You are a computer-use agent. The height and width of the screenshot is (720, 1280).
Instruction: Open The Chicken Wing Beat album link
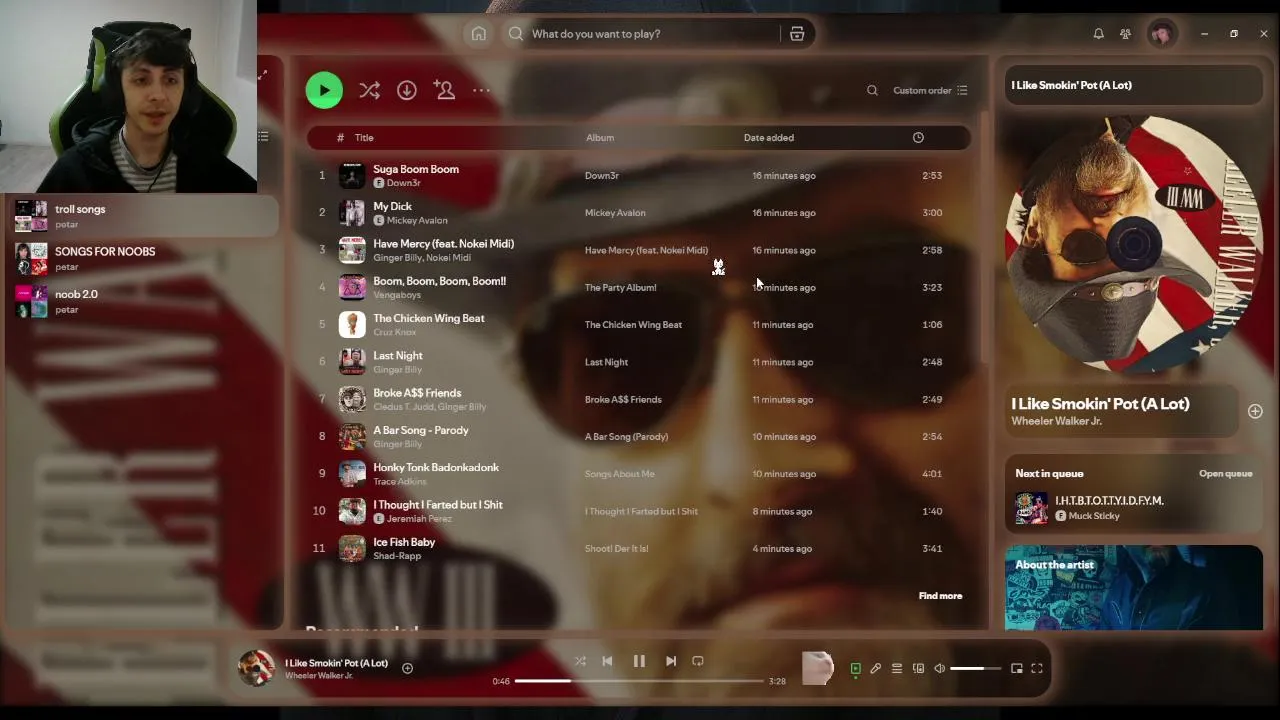tap(633, 325)
